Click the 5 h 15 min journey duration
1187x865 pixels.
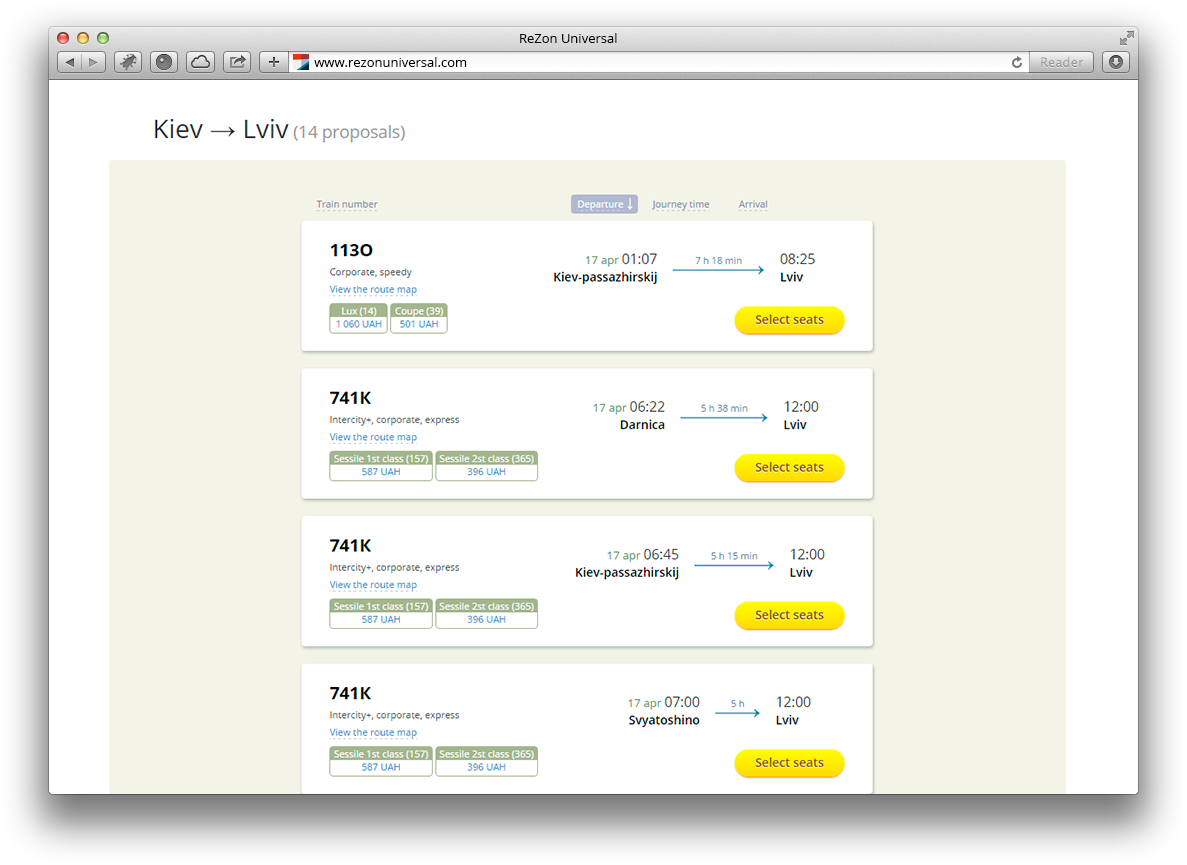[x=734, y=555]
